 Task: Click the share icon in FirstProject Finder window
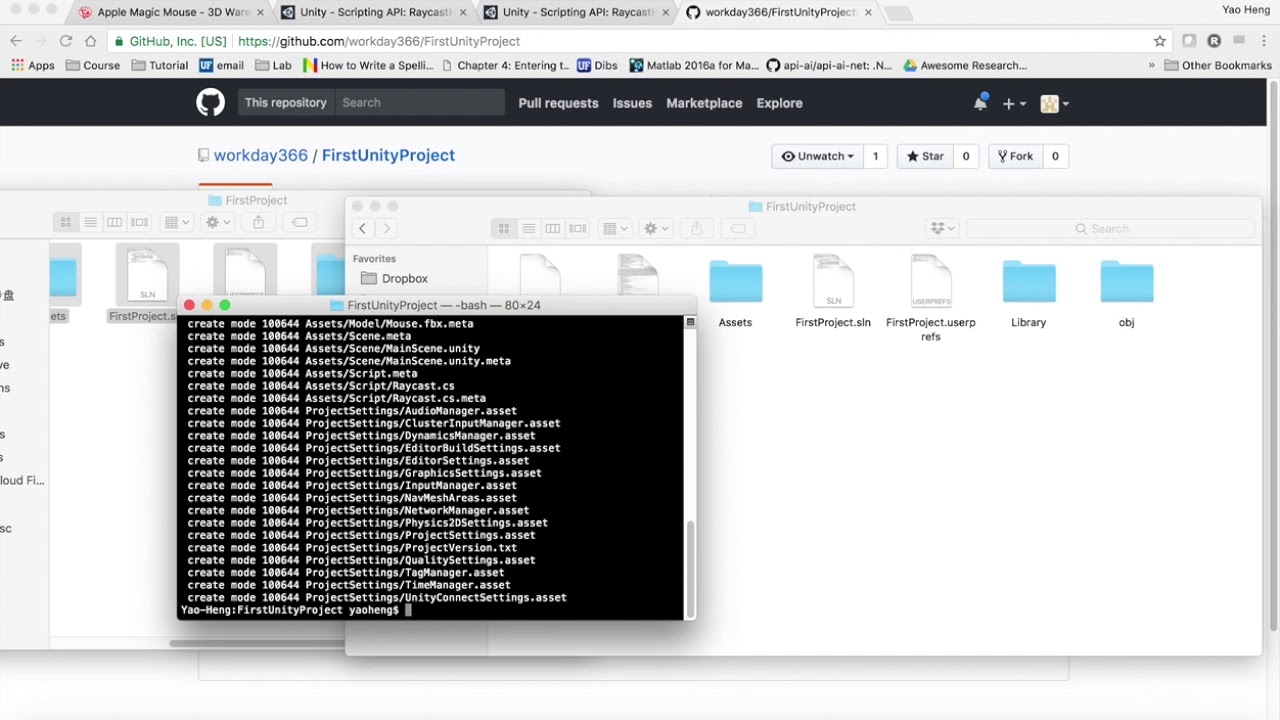pos(259,222)
